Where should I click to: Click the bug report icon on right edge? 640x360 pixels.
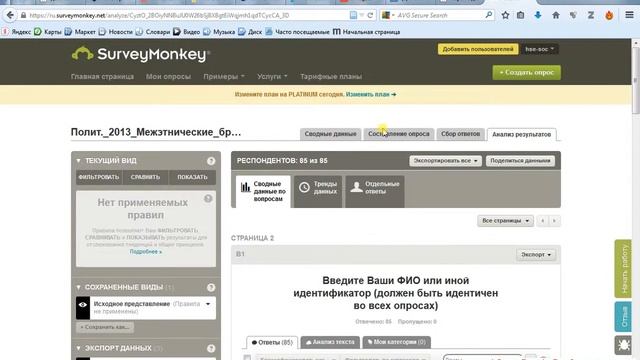point(623,345)
